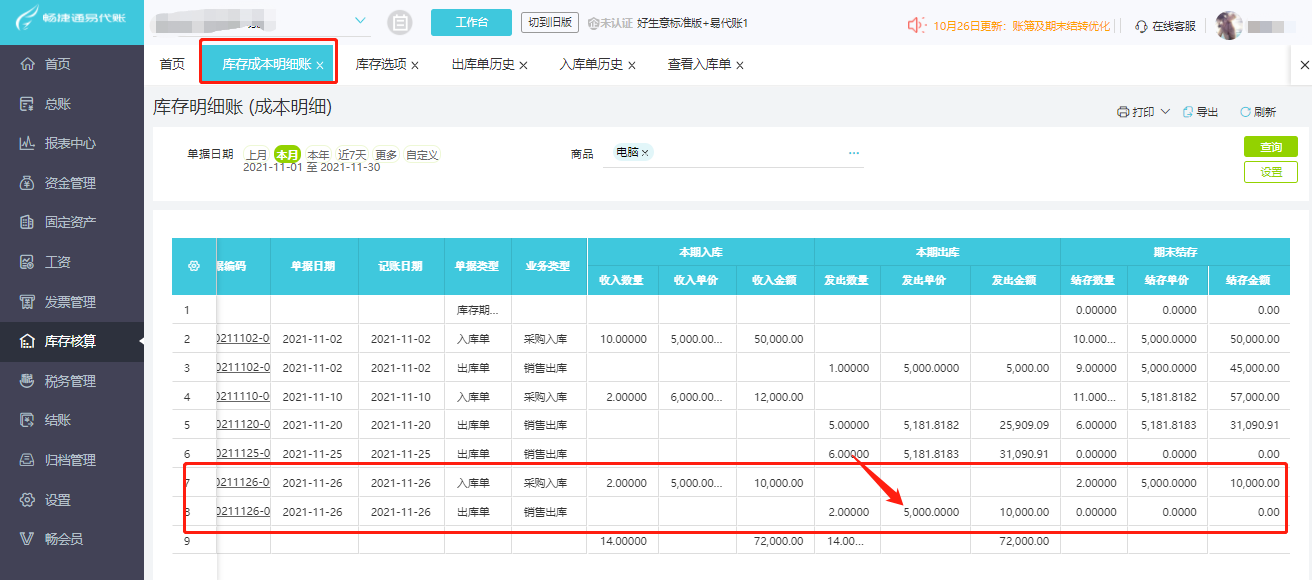Expand the company selector dropdown
Screen dimensions: 1312x580
coord(361,21)
